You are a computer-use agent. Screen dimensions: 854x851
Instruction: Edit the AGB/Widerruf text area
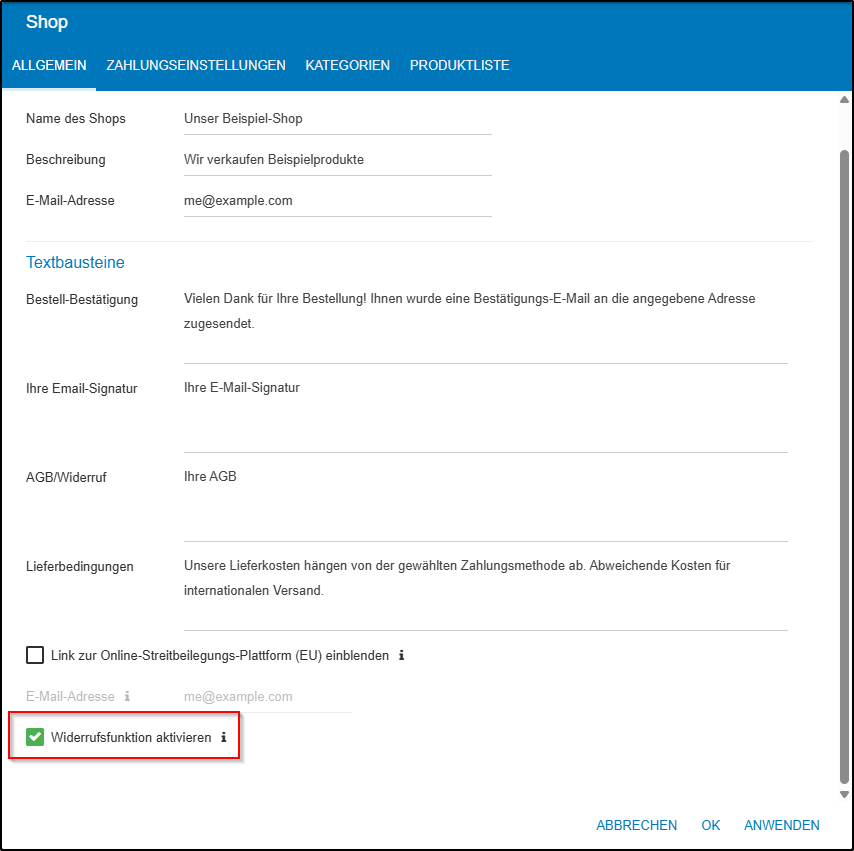click(486, 502)
